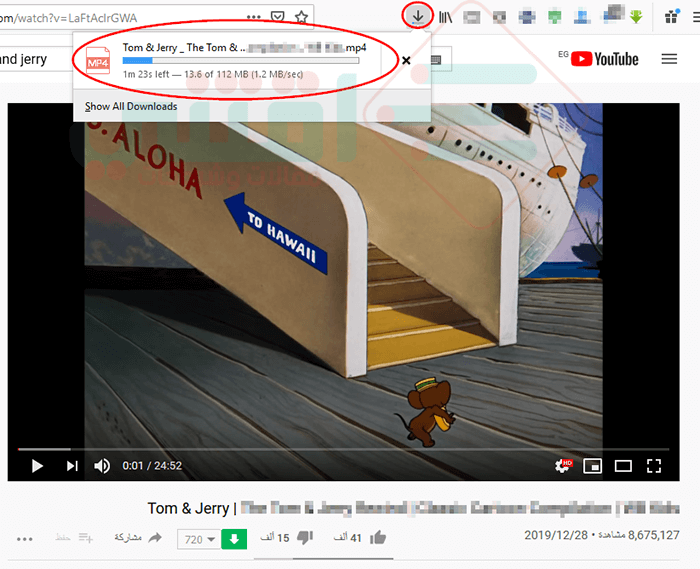Like the video with thumbs up
This screenshot has width=700, height=569.
378,537
